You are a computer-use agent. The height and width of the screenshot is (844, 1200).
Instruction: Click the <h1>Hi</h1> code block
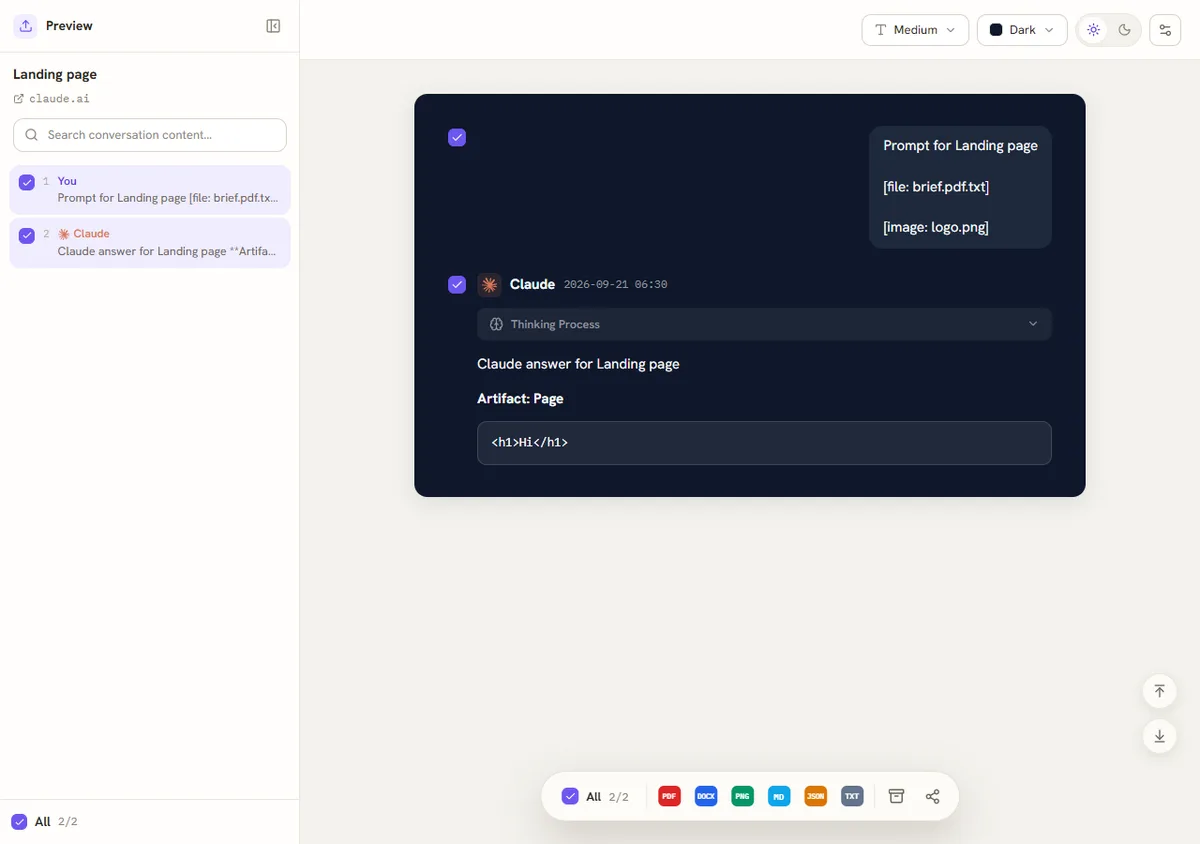[764, 443]
